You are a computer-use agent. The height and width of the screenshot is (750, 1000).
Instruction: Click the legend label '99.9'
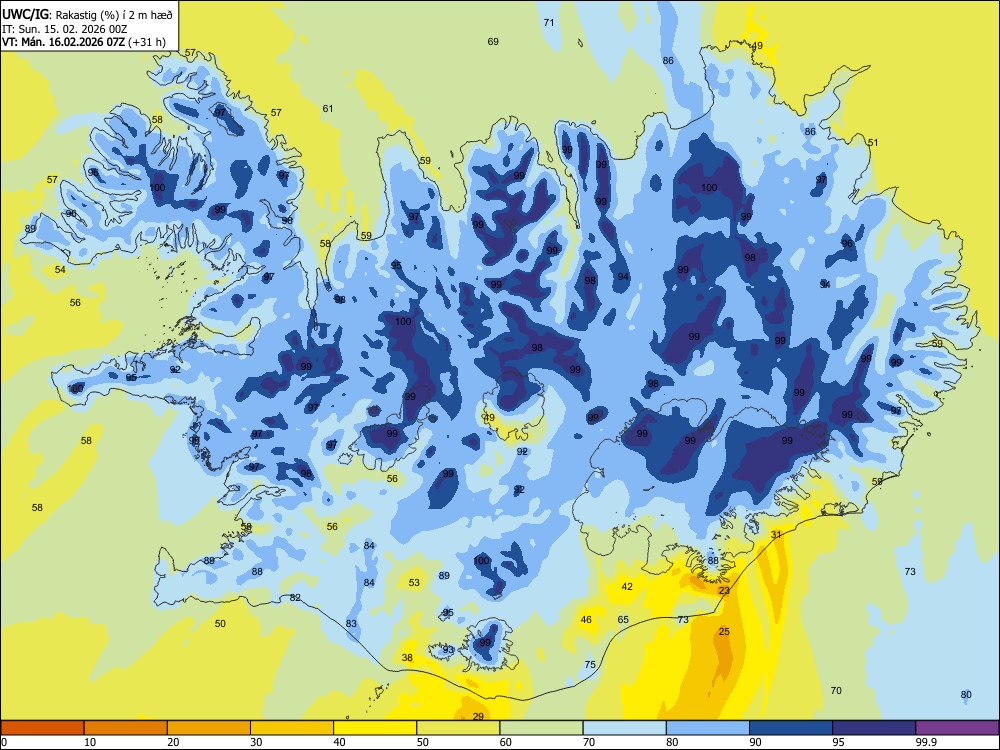[926, 742]
